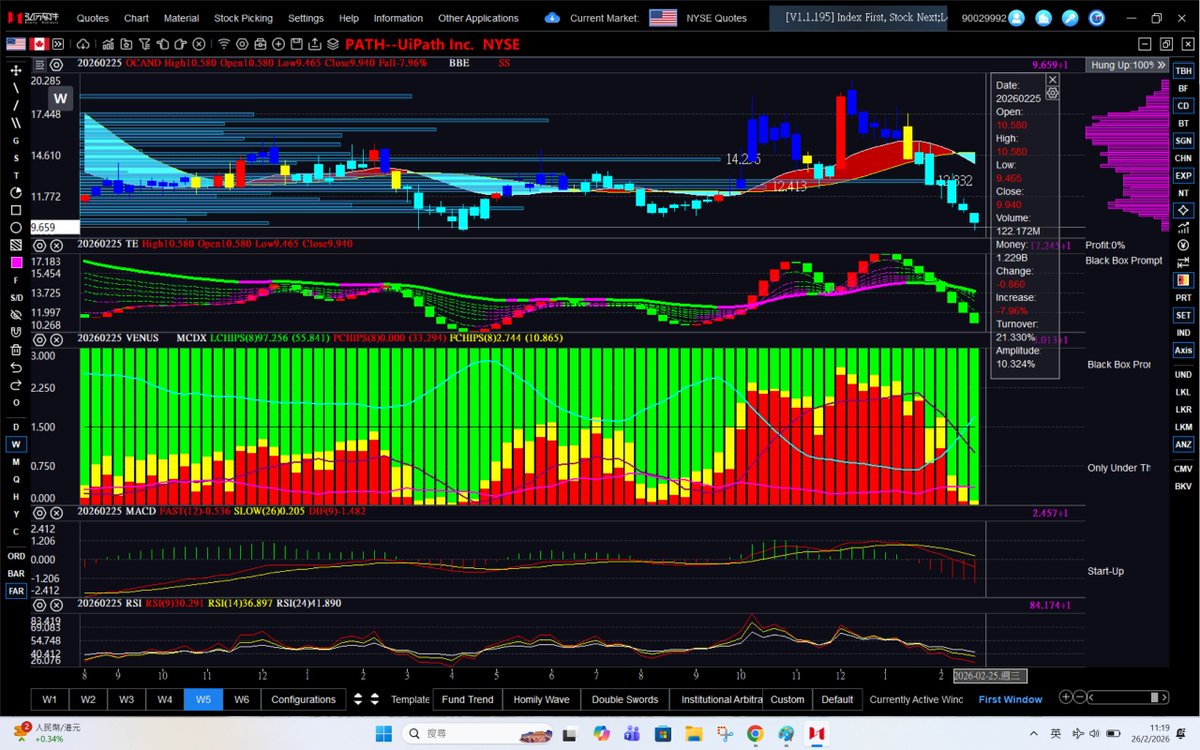
Task: Open the Stock Picking menu
Action: coord(243,18)
